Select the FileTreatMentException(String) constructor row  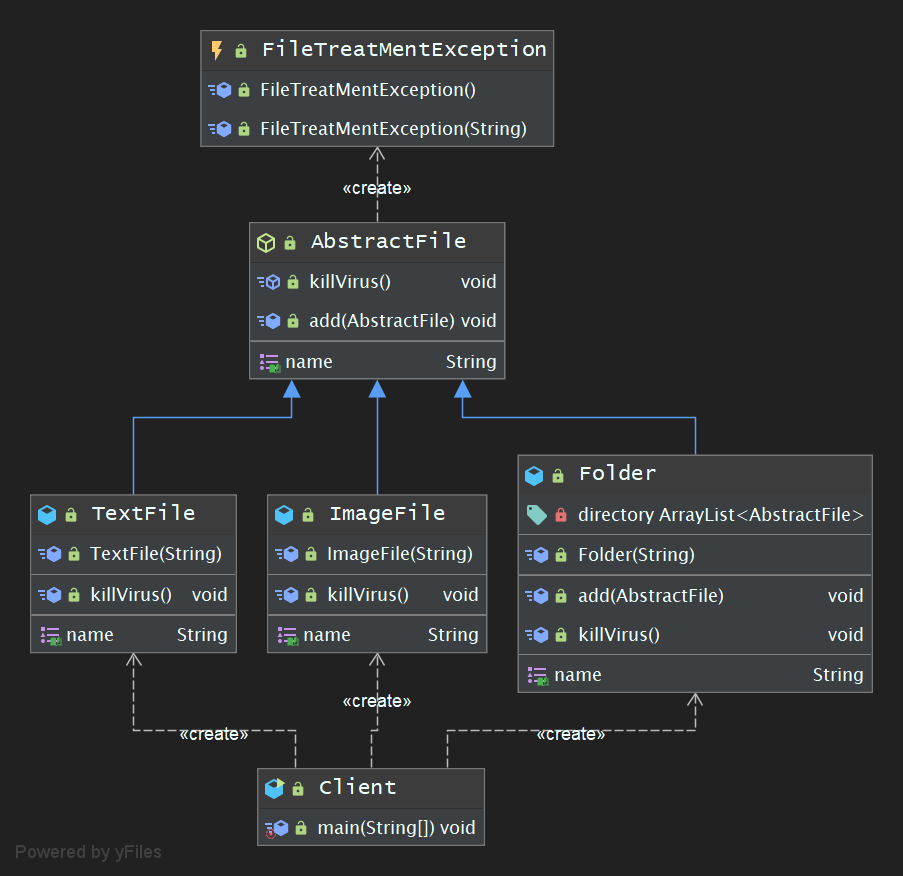(x=392, y=129)
